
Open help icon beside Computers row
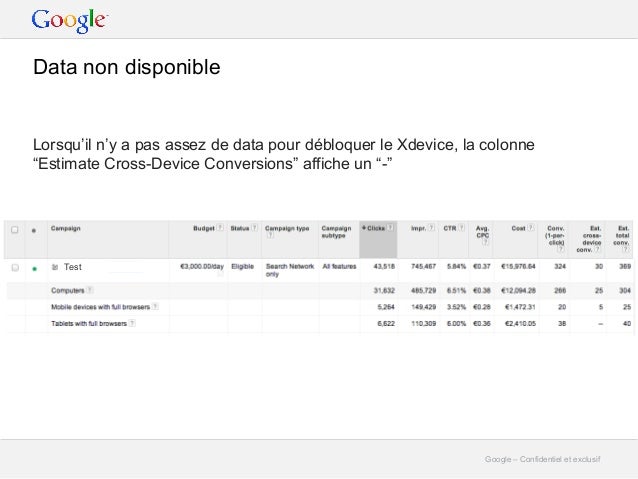(90, 290)
